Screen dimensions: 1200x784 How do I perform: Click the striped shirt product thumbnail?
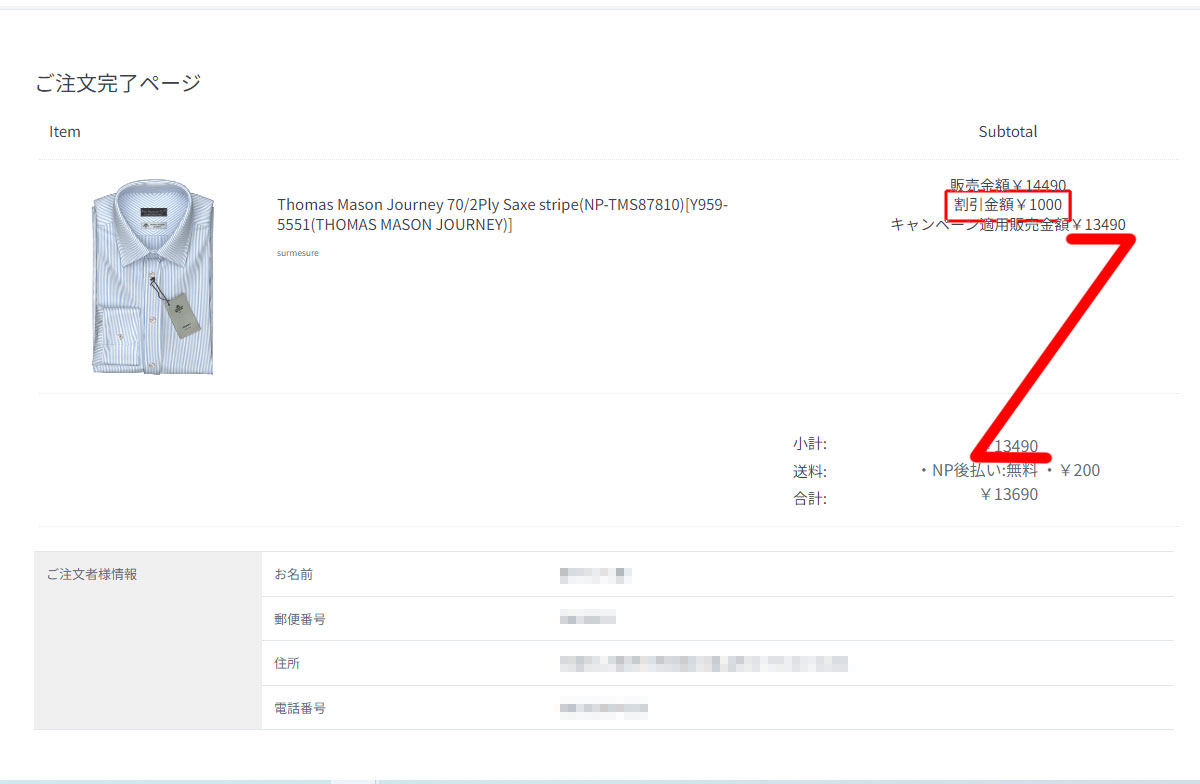152,277
